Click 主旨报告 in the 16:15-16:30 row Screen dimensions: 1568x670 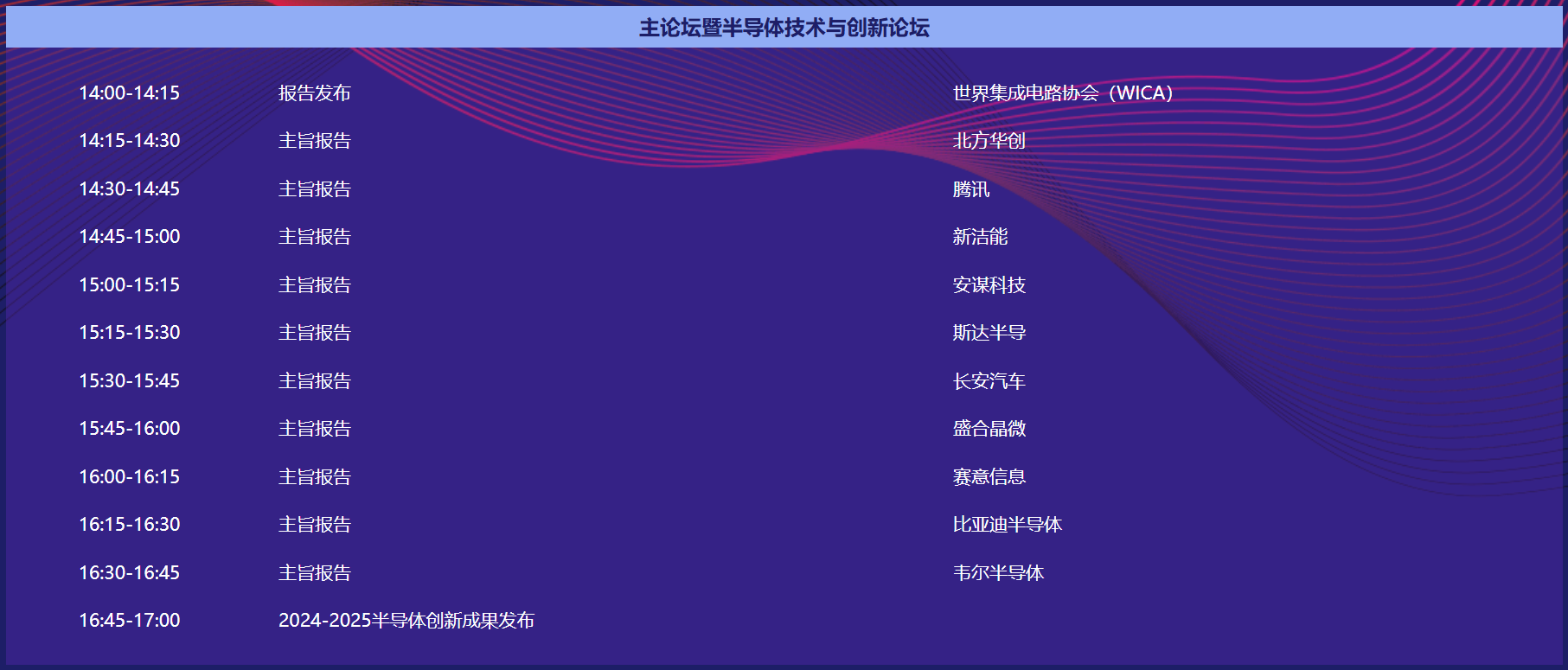coord(314,524)
